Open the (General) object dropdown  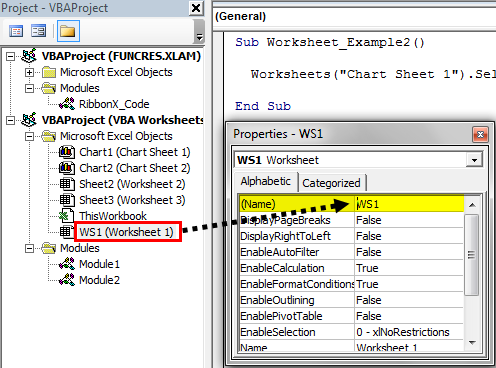click(x=355, y=16)
